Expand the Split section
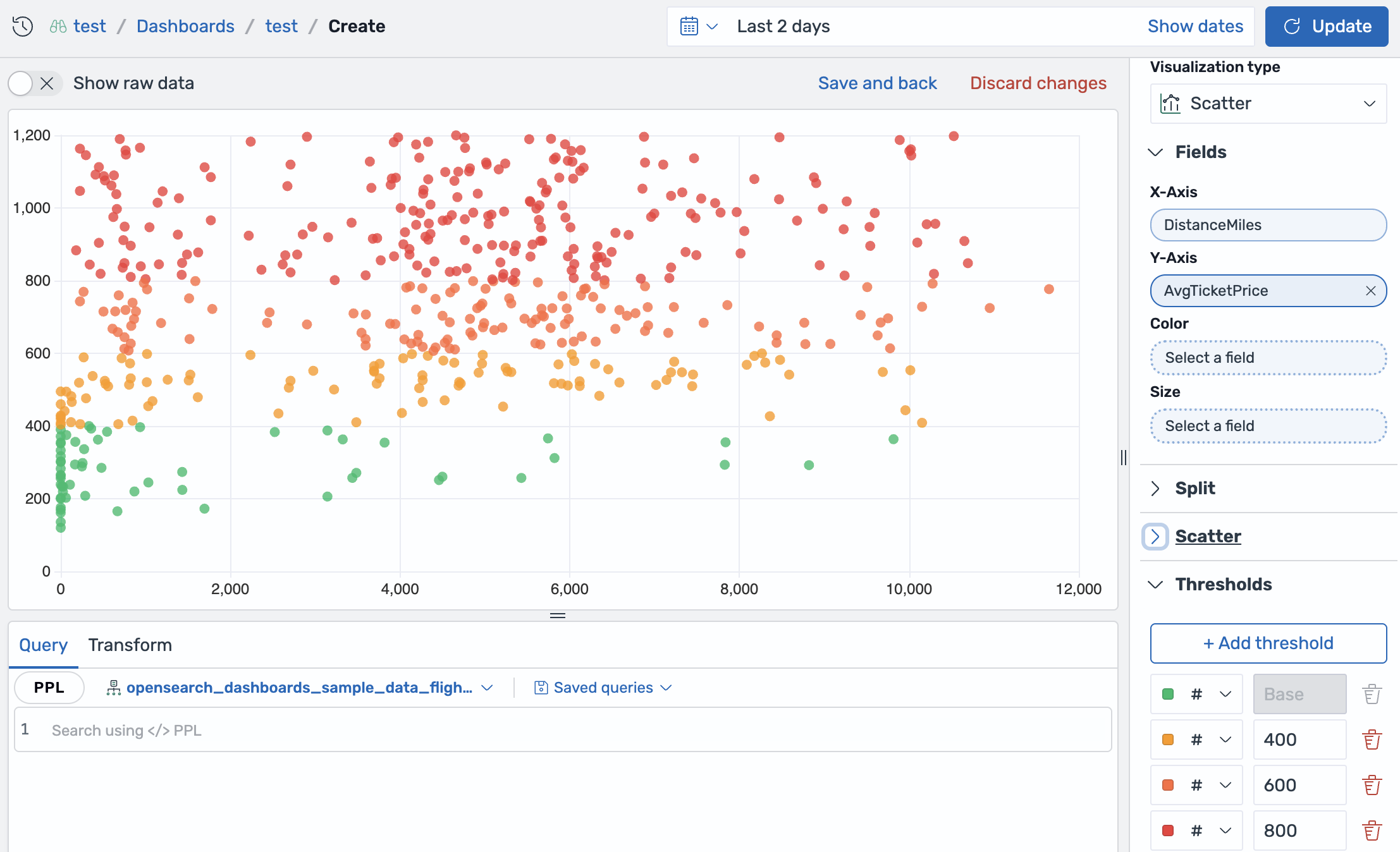Screen dimensions: 1400x852 tap(1155, 489)
